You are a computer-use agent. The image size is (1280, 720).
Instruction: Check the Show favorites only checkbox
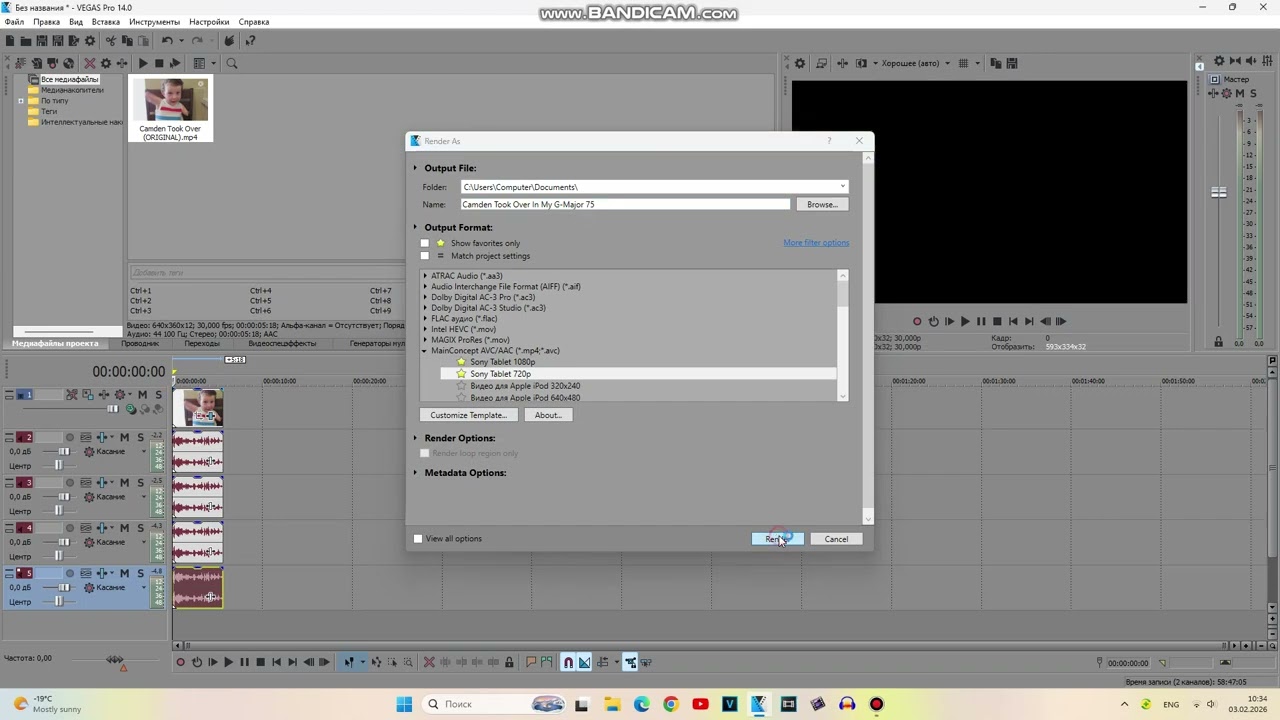point(424,243)
